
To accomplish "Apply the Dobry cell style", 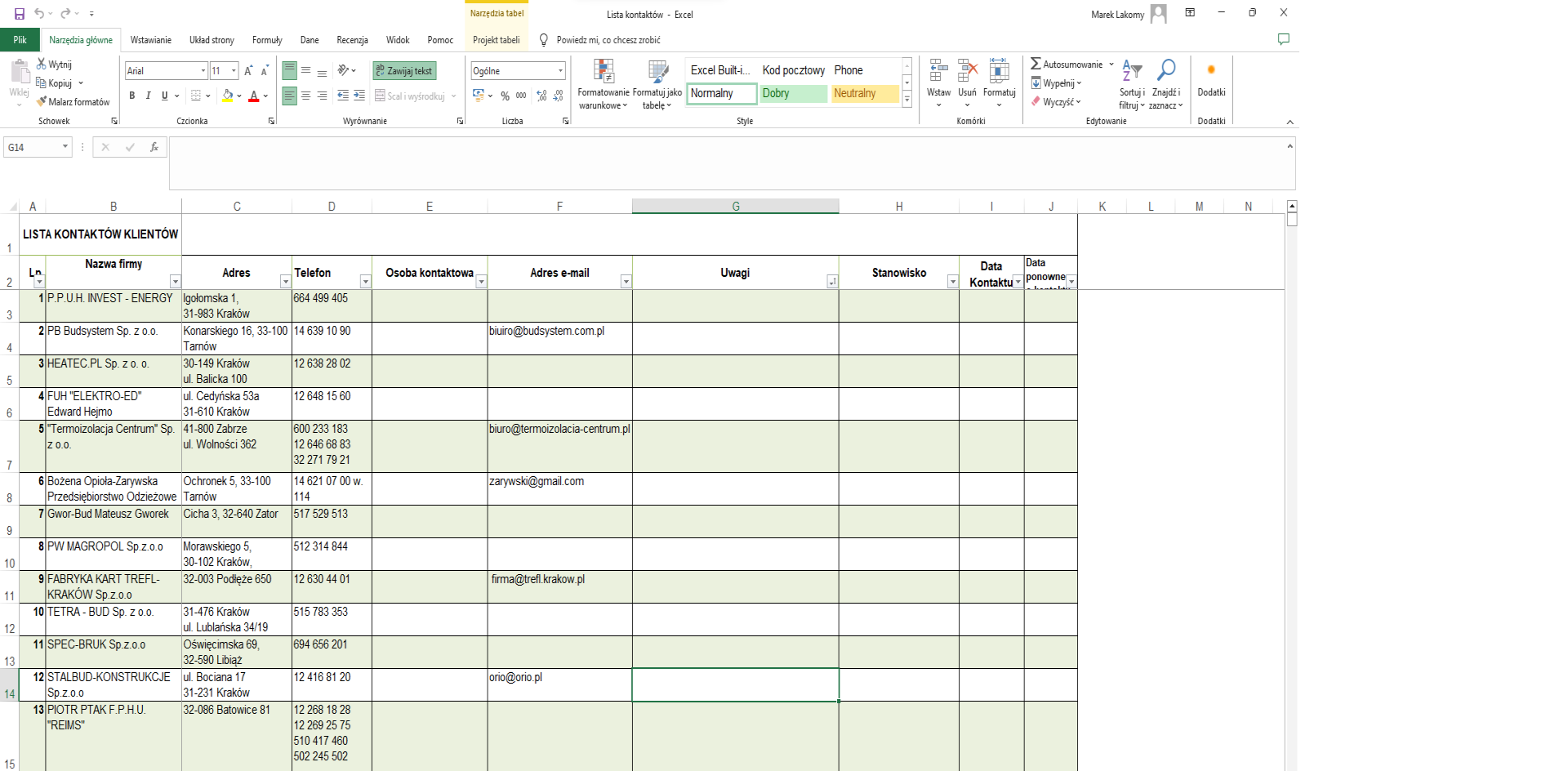I will 792,93.
